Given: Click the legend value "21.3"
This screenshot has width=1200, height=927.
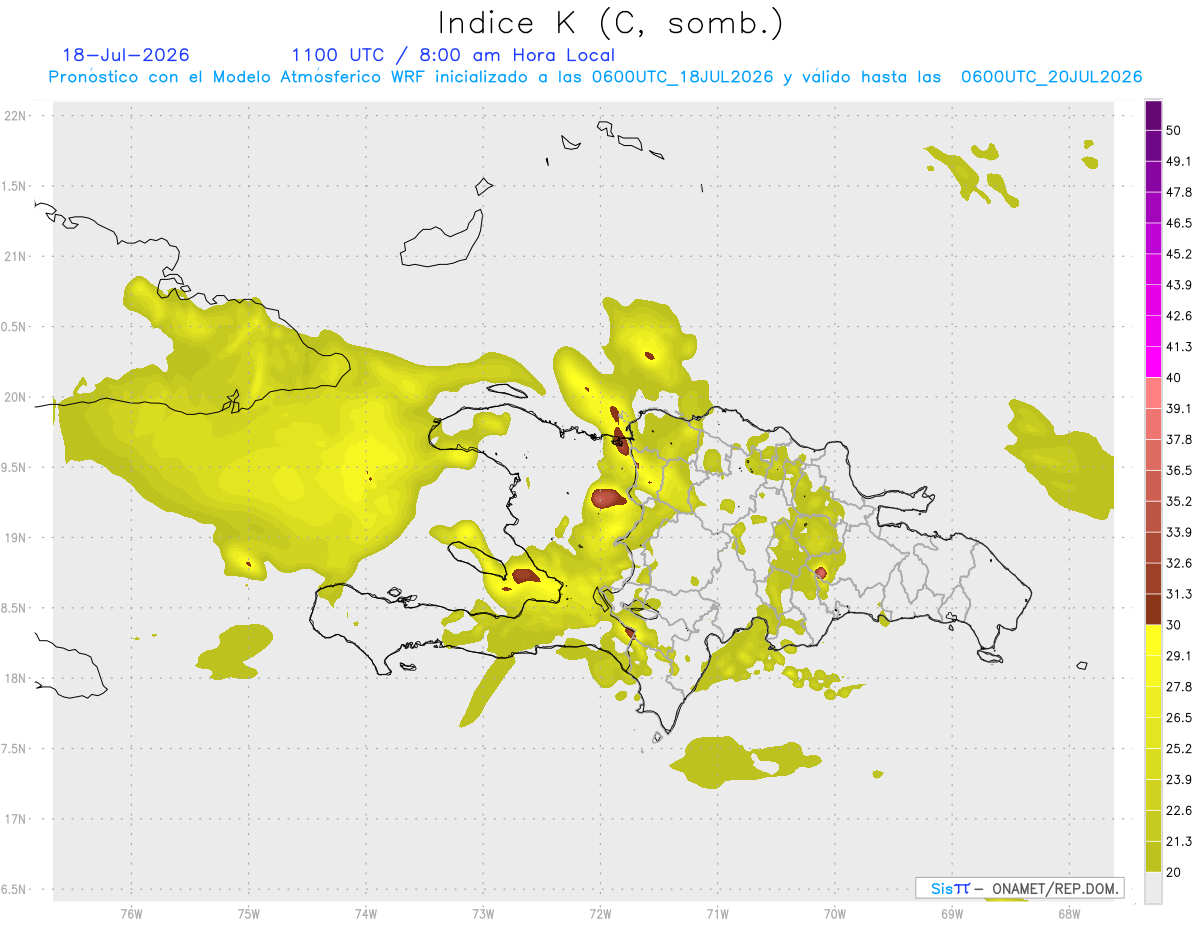Looking at the screenshot, I should (x=1179, y=842).
